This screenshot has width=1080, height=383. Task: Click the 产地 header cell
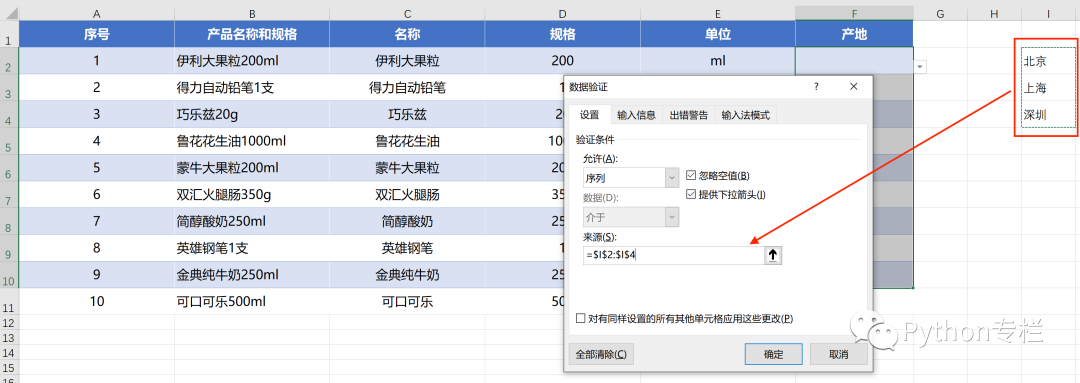[854, 34]
